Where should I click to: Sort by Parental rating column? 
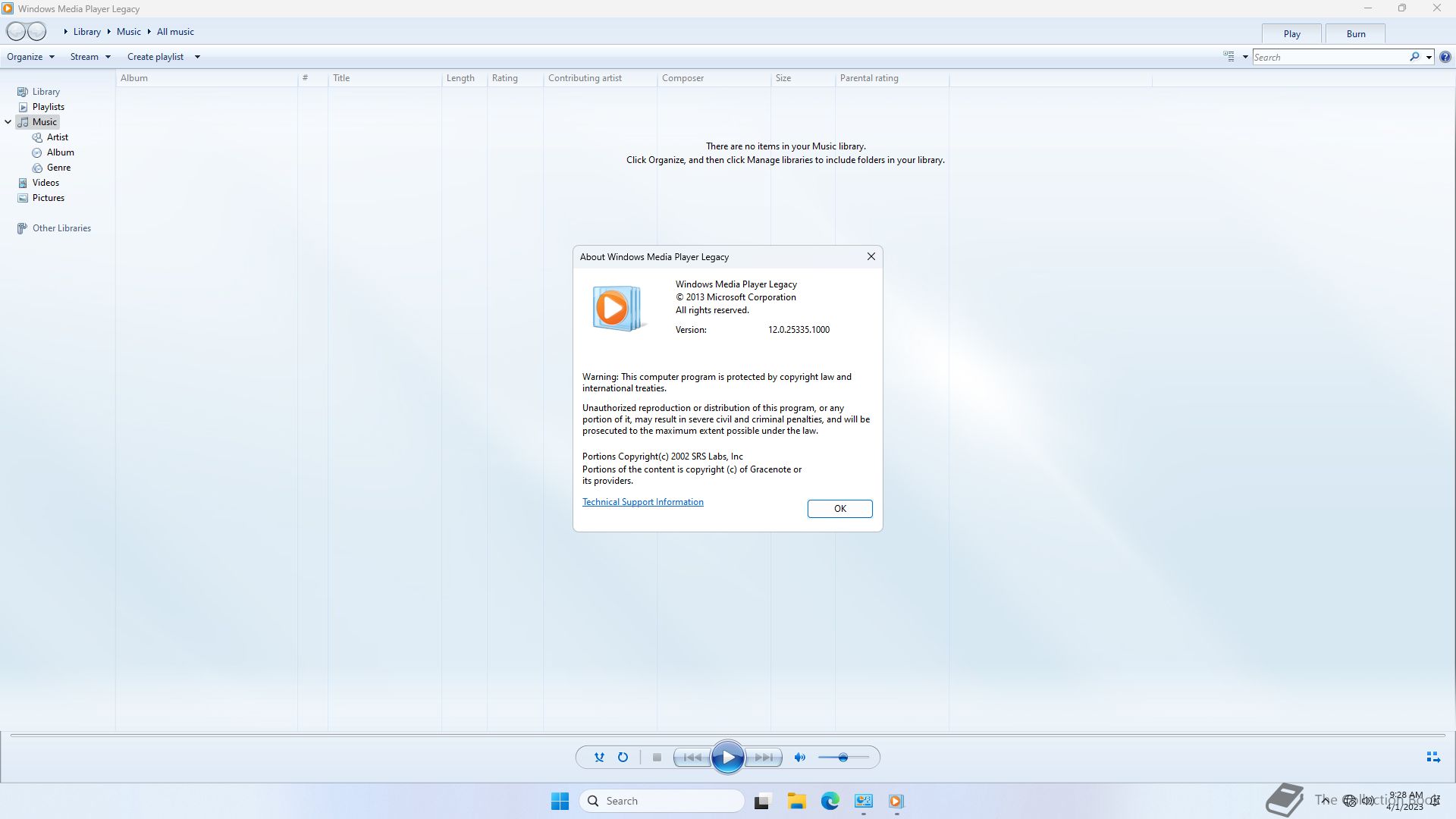pos(892,78)
